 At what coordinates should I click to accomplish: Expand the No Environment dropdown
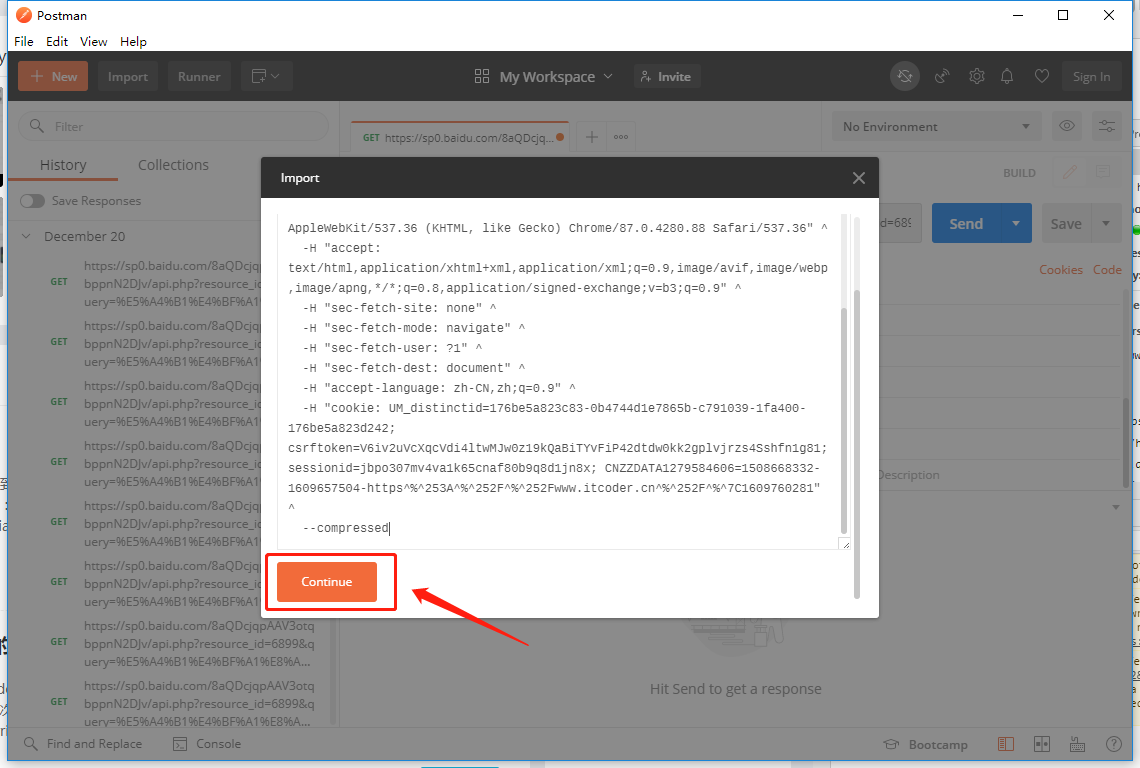click(x=936, y=126)
